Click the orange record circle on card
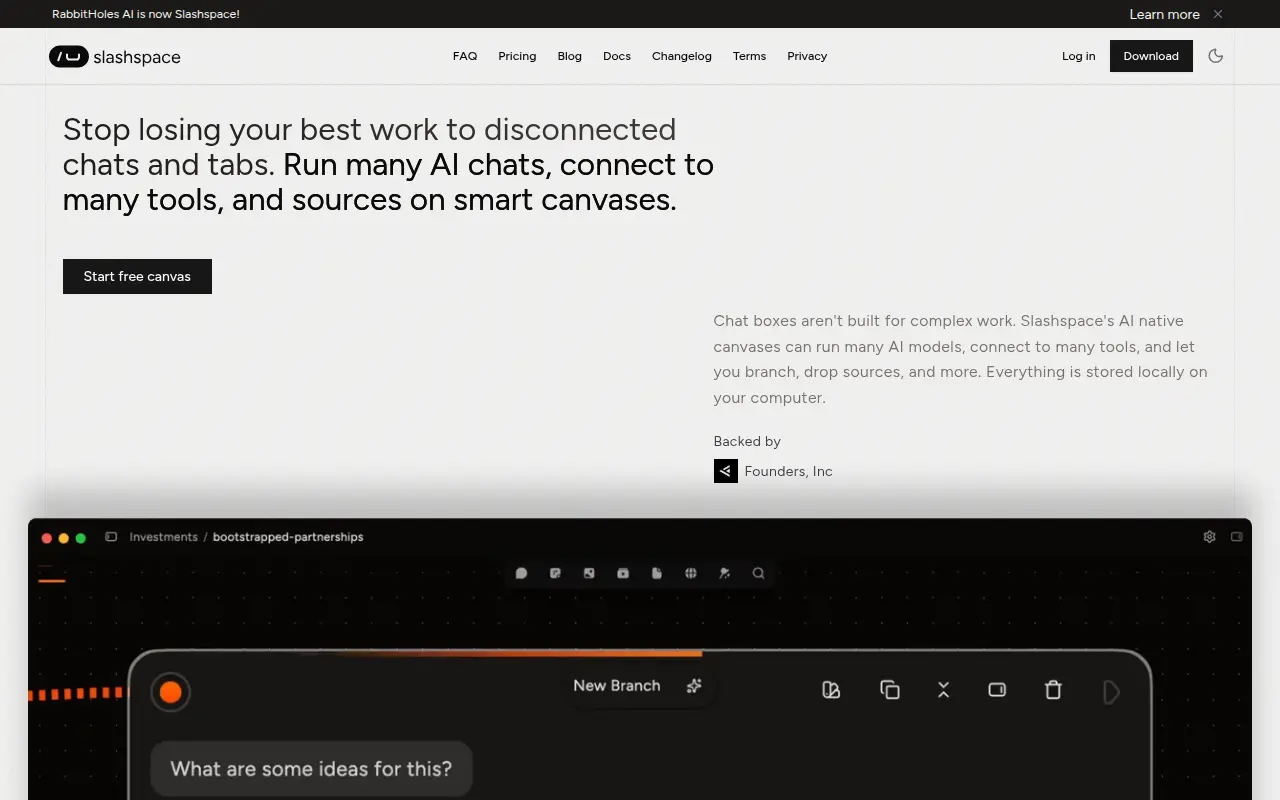This screenshot has height=800, width=1280. (x=170, y=692)
